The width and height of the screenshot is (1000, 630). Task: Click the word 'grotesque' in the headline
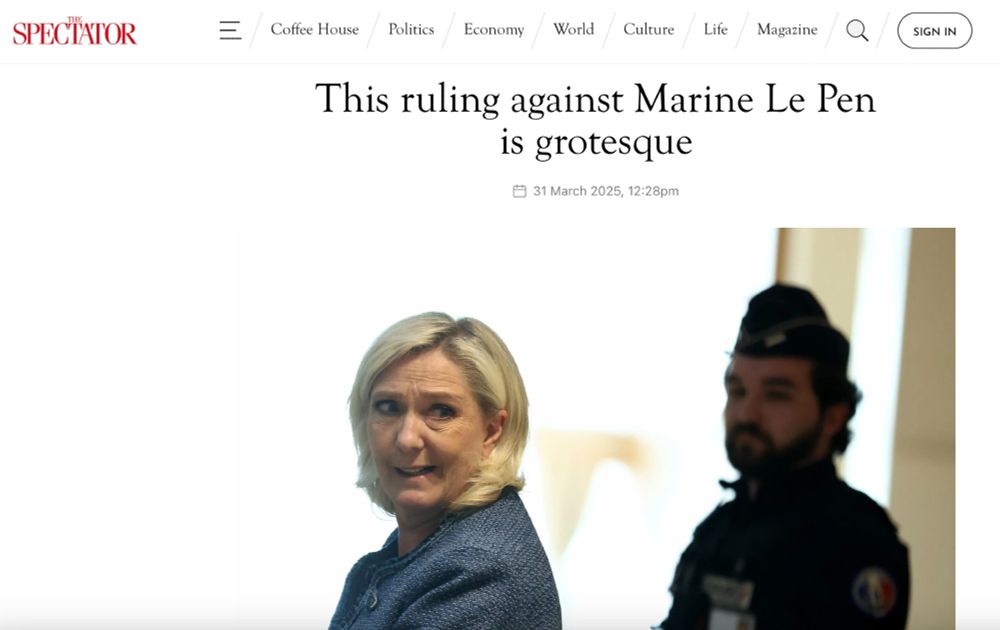click(614, 143)
